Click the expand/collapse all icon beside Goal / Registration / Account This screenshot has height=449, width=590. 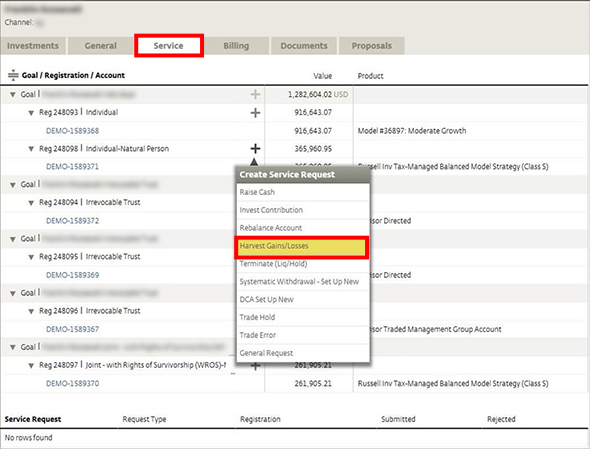tap(13, 75)
